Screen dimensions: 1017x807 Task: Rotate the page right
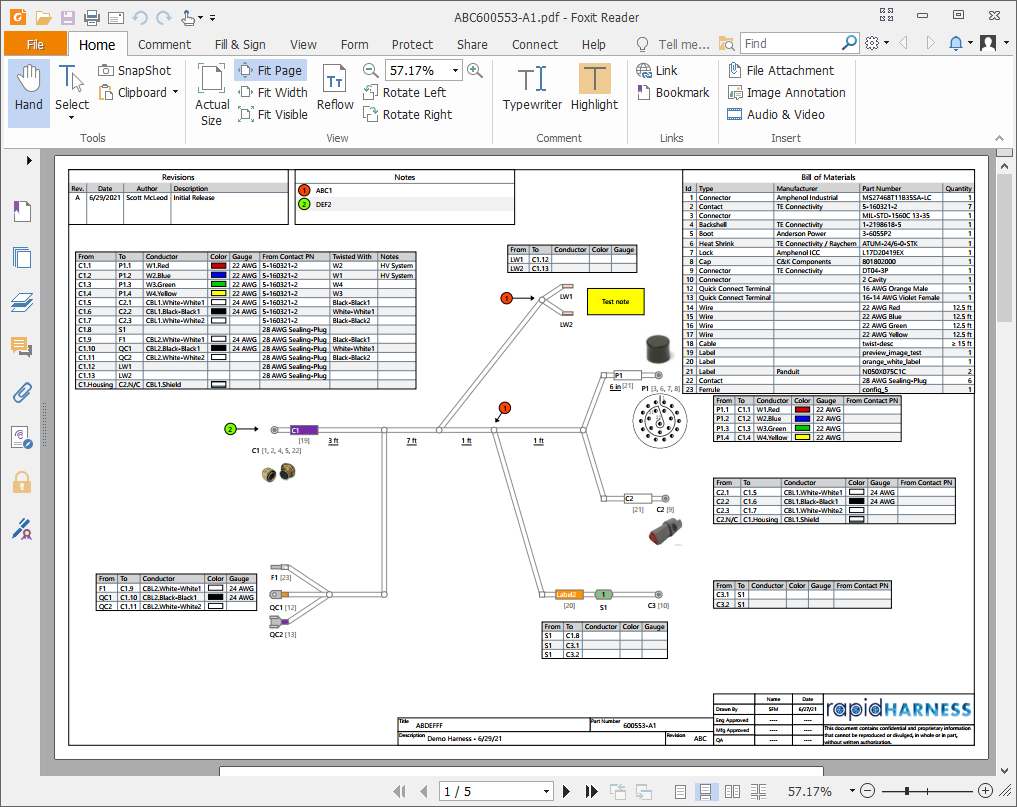408,114
